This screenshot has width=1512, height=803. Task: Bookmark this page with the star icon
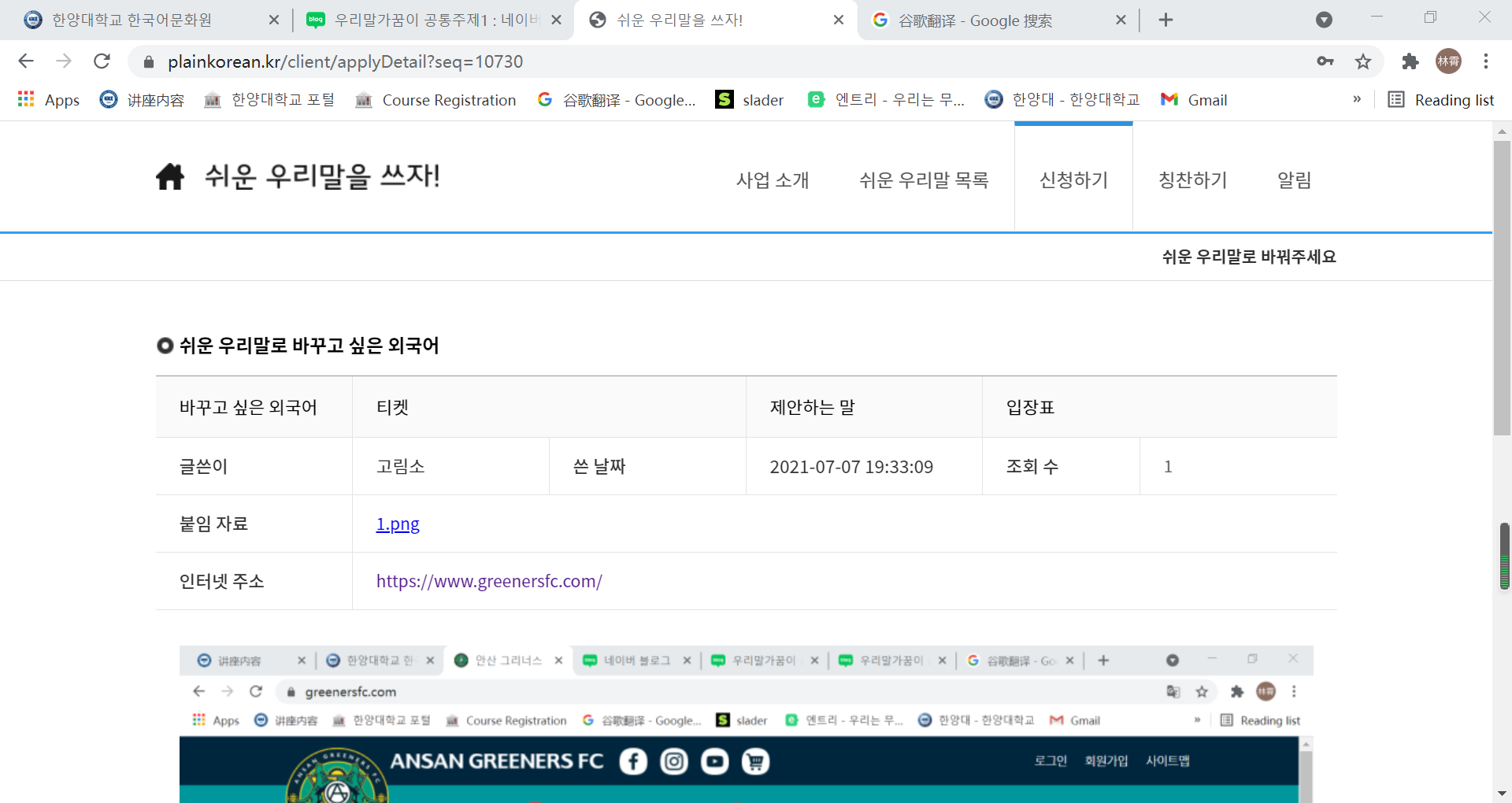[1362, 61]
